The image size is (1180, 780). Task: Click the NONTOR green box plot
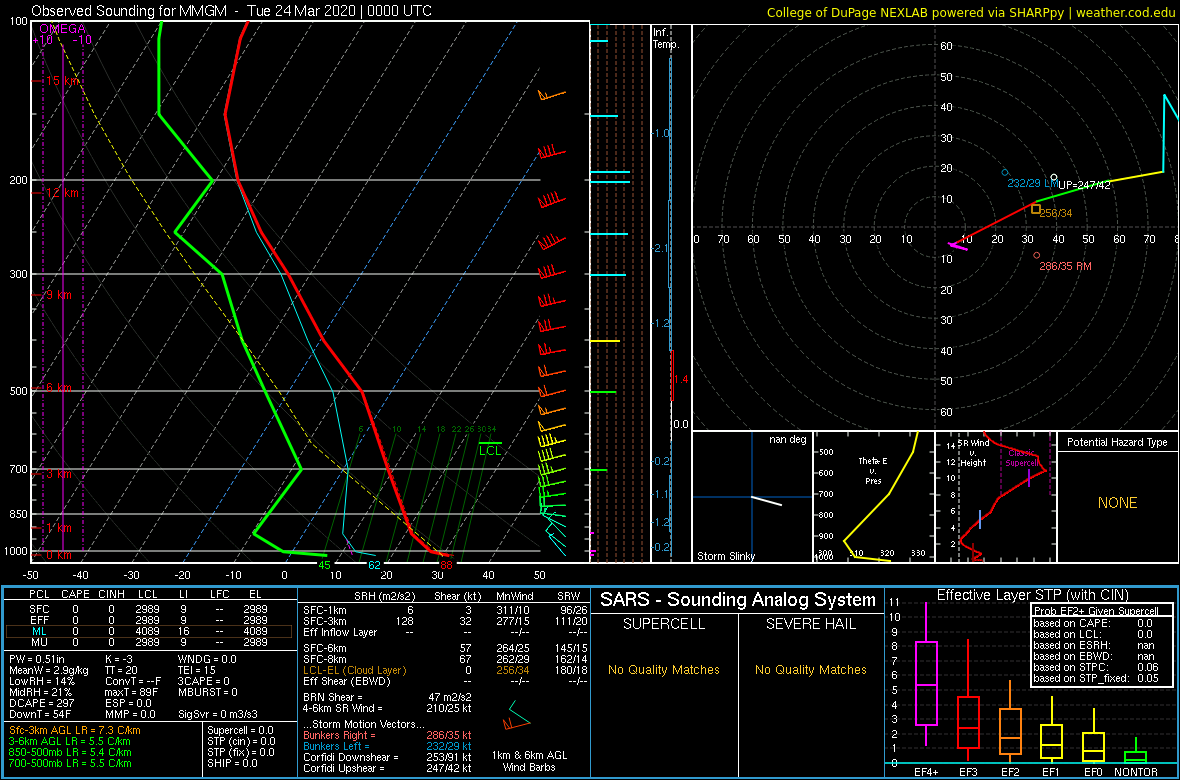(1136, 751)
